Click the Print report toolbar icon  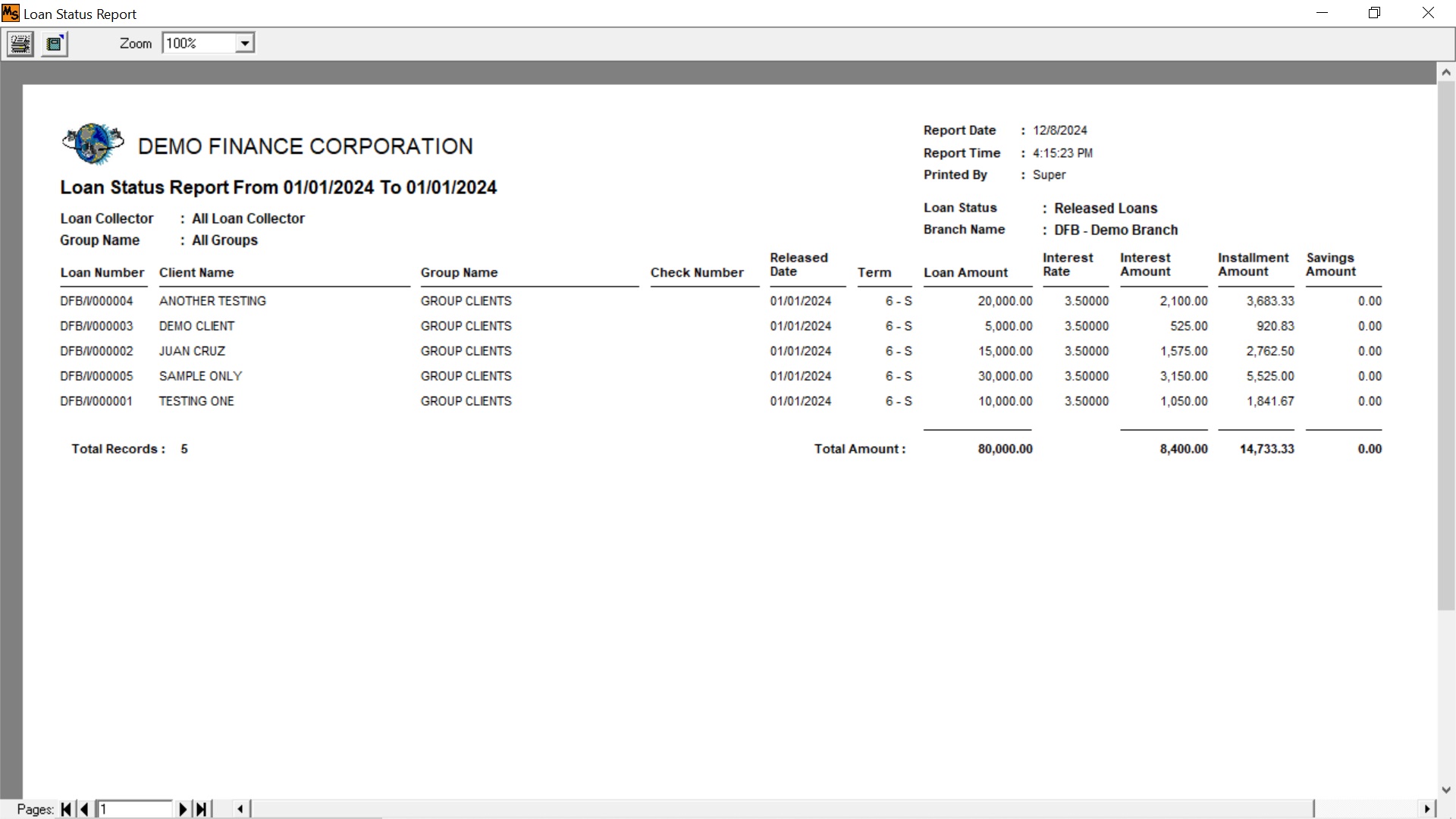pos(20,44)
